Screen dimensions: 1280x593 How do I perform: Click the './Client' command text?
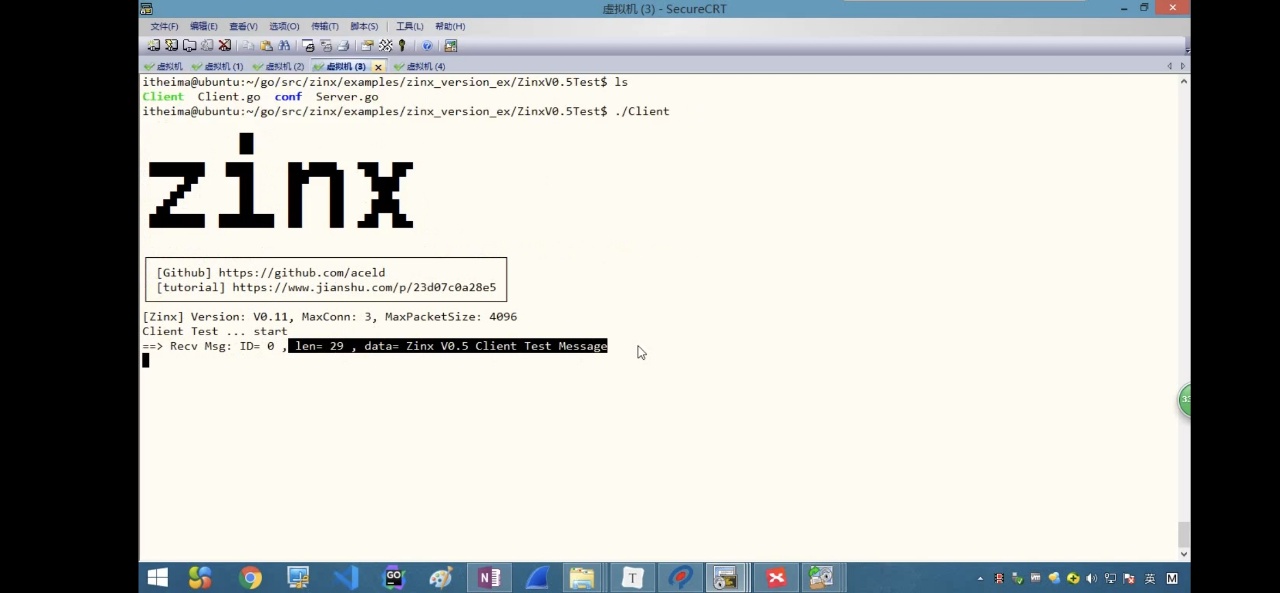click(x=642, y=111)
